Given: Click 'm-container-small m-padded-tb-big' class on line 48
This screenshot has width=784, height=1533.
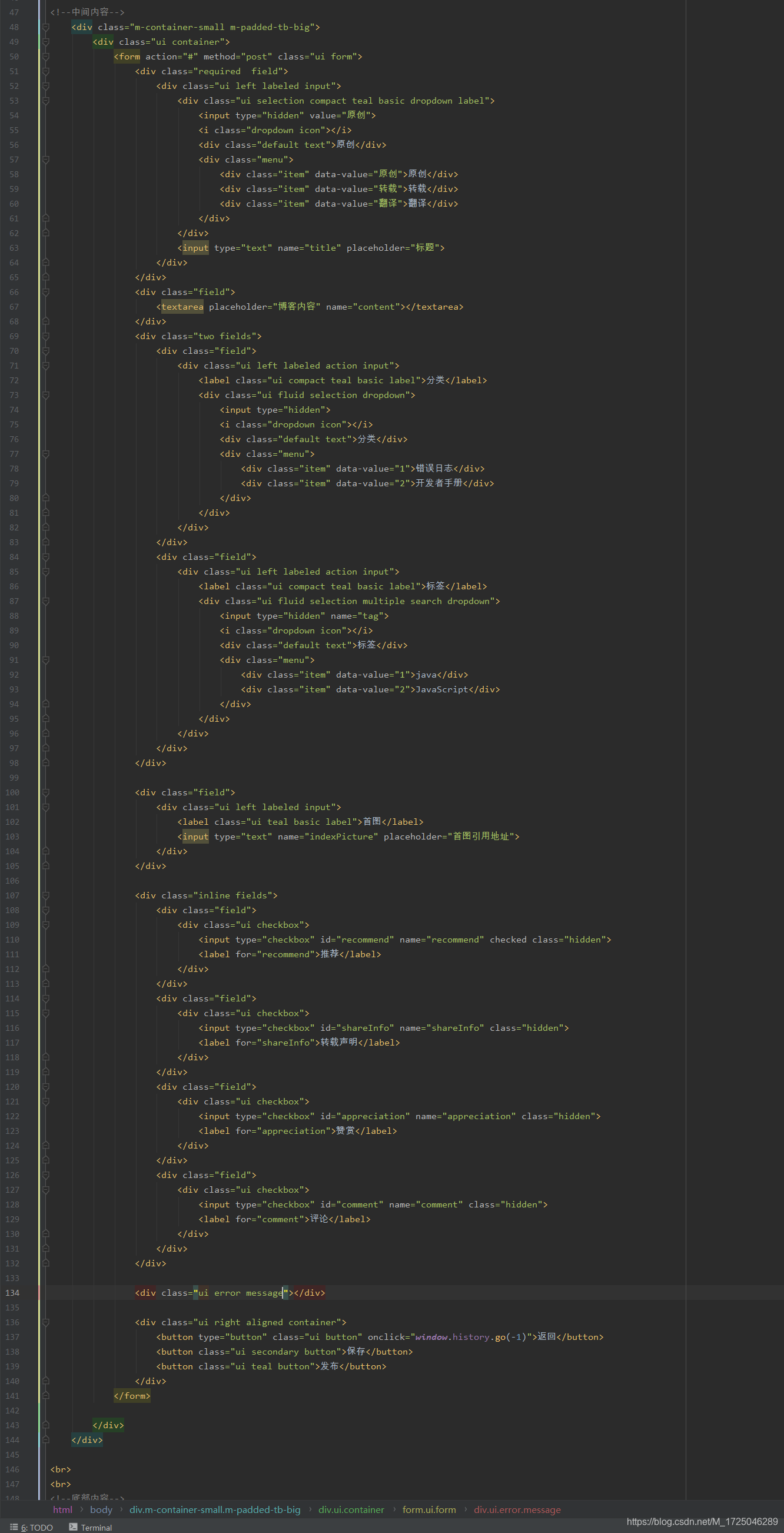Looking at the screenshot, I should 222,27.
